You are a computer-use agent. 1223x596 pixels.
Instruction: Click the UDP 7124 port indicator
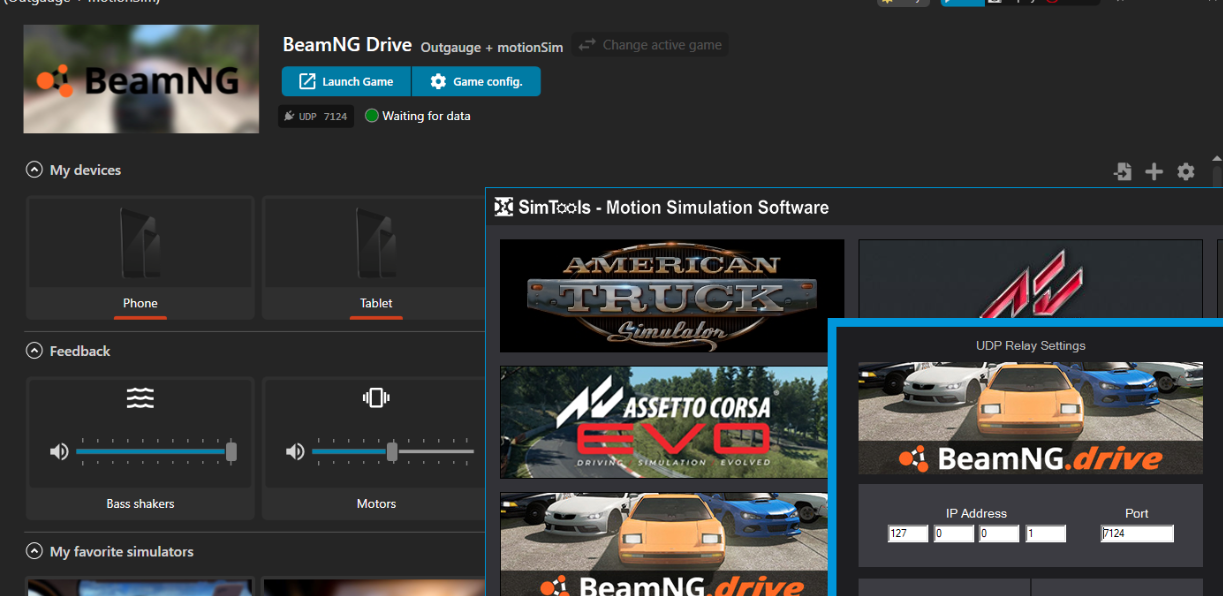316,116
